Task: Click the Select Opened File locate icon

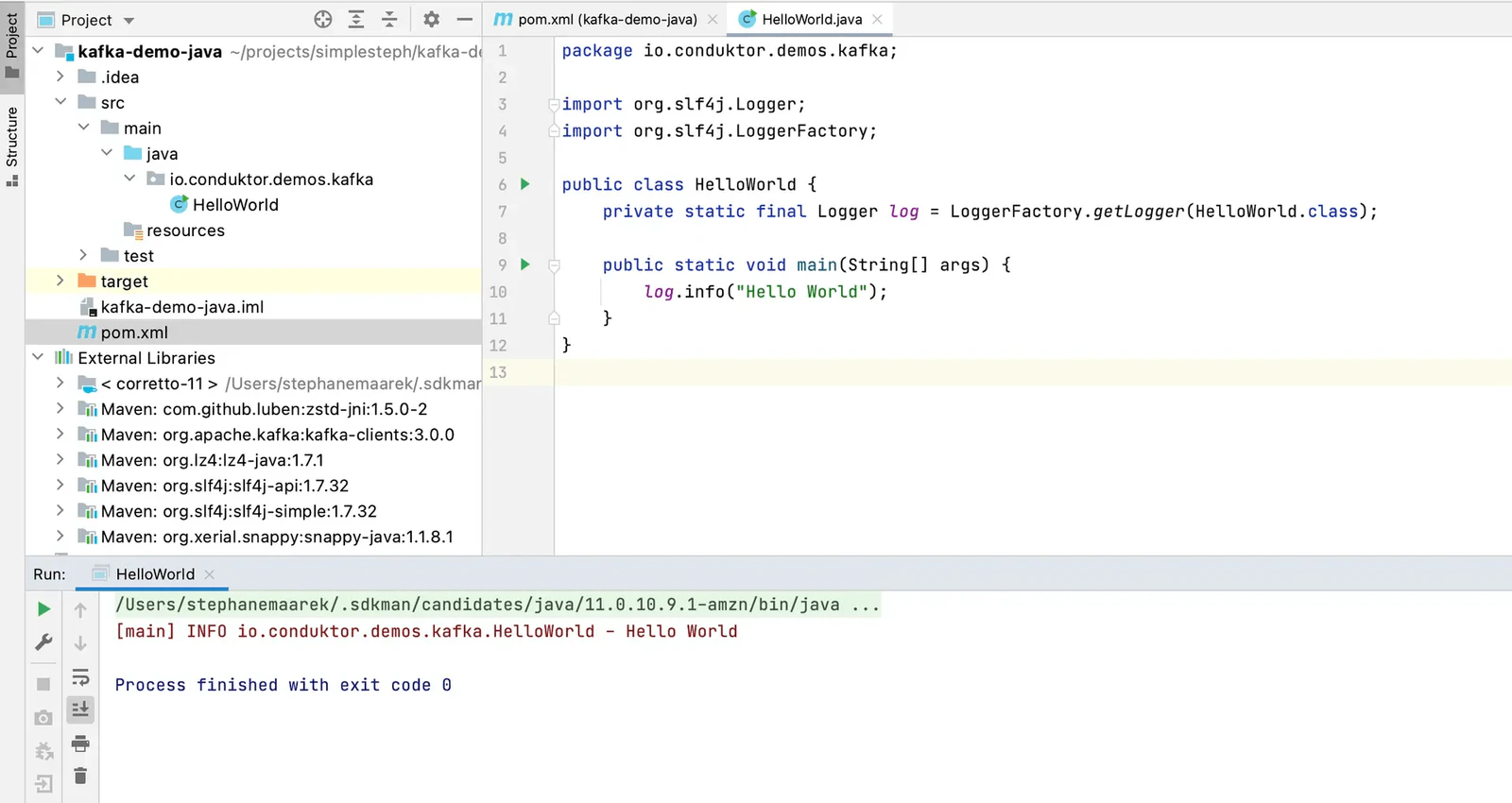Action: (x=323, y=19)
